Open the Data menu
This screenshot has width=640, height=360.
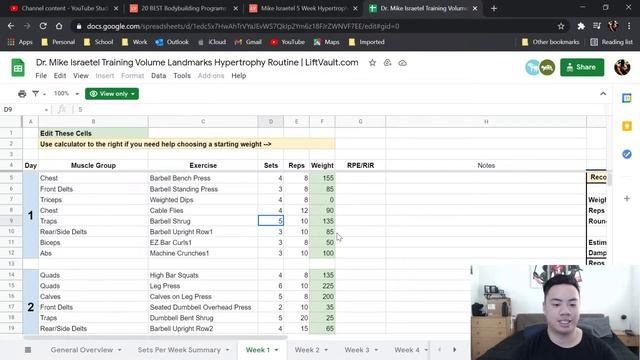click(x=158, y=76)
